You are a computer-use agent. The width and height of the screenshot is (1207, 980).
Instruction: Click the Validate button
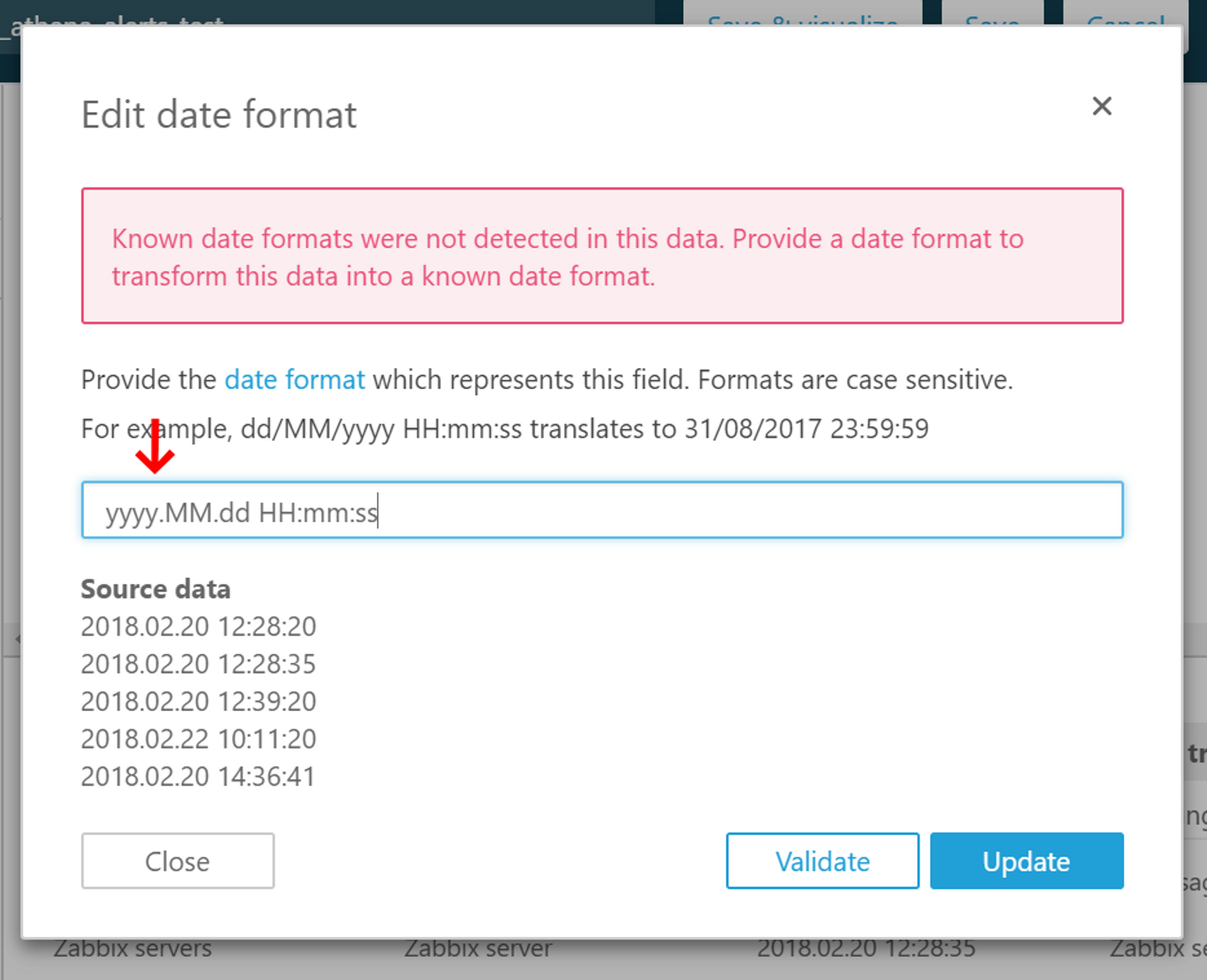822,861
